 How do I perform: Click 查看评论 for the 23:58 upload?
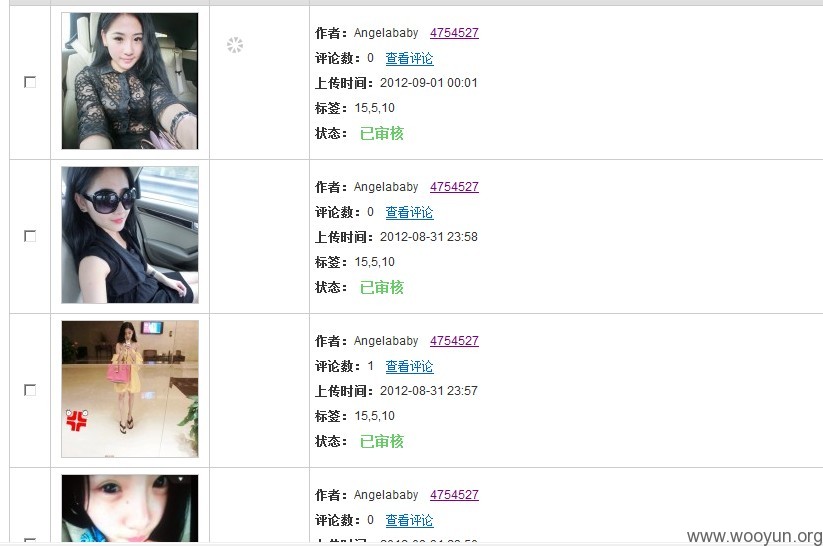tap(409, 212)
